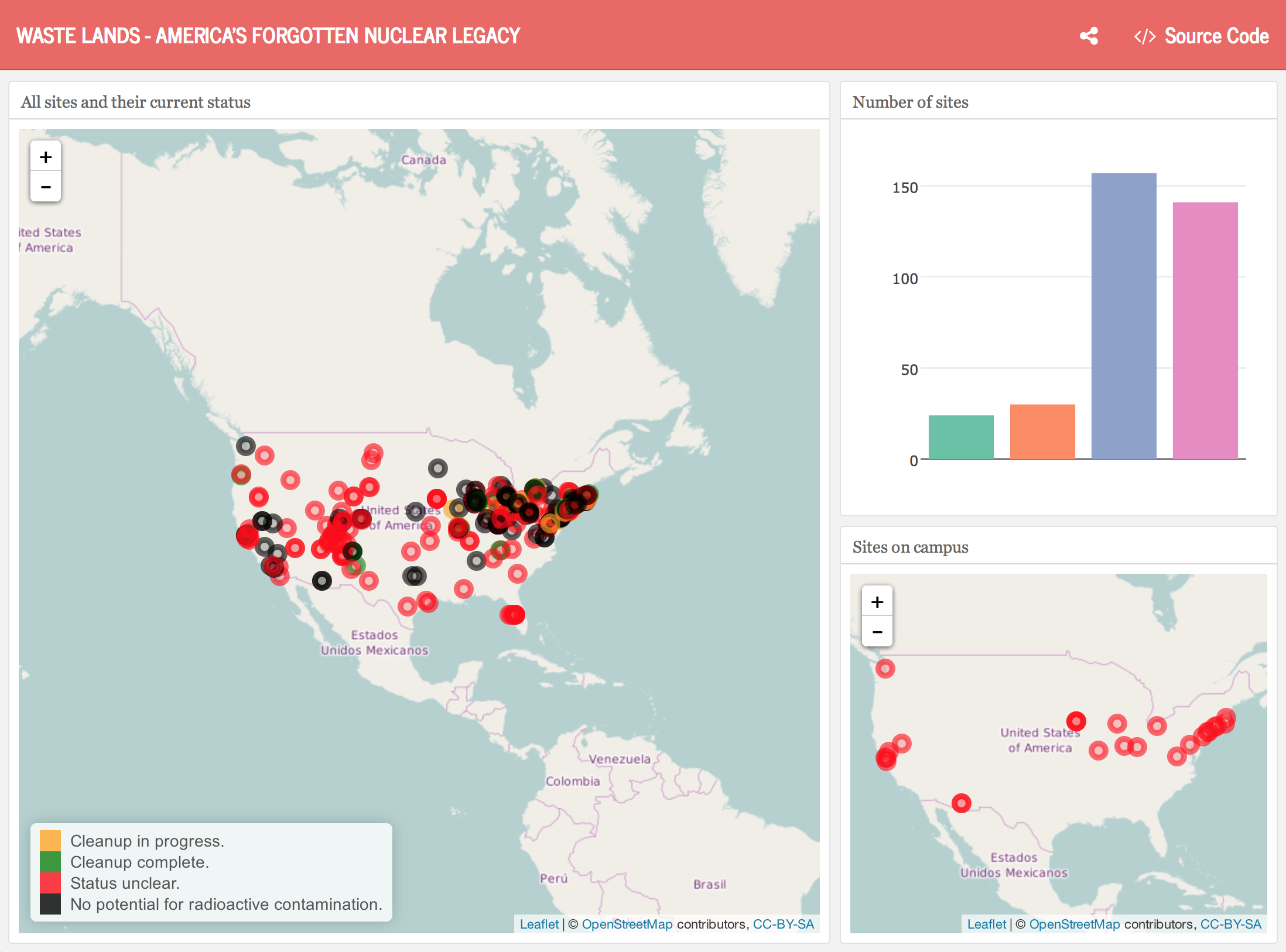Click the Waste Lands dashboard title
The image size is (1286, 952).
pos(268,36)
